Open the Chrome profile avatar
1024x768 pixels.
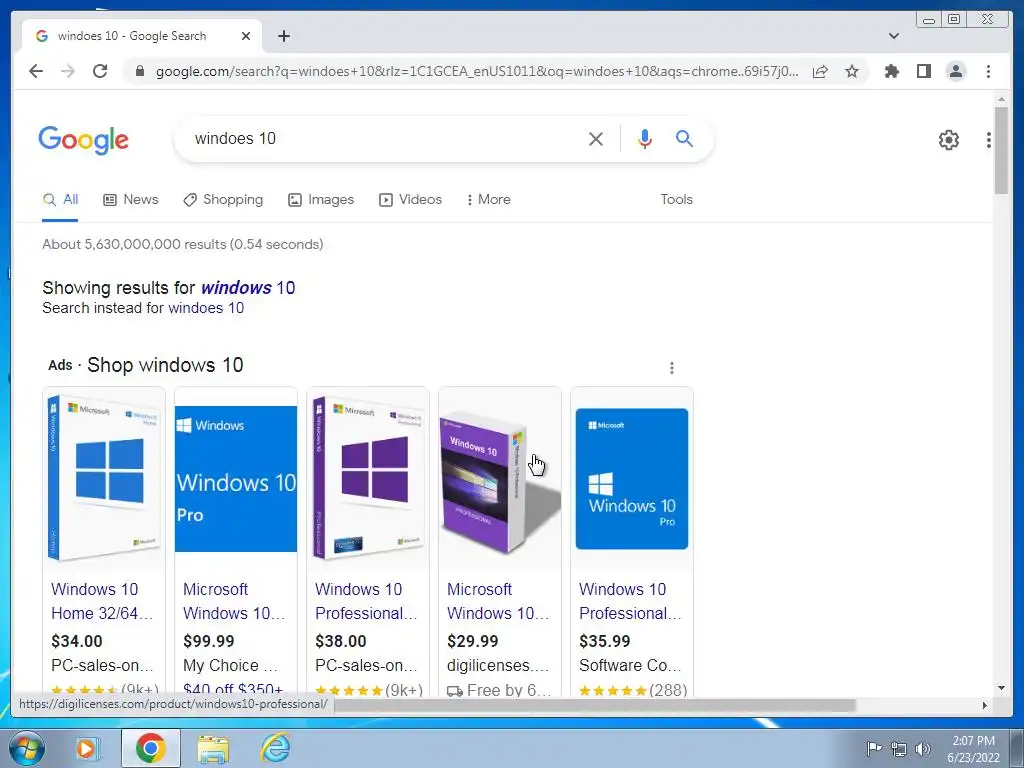[955, 71]
